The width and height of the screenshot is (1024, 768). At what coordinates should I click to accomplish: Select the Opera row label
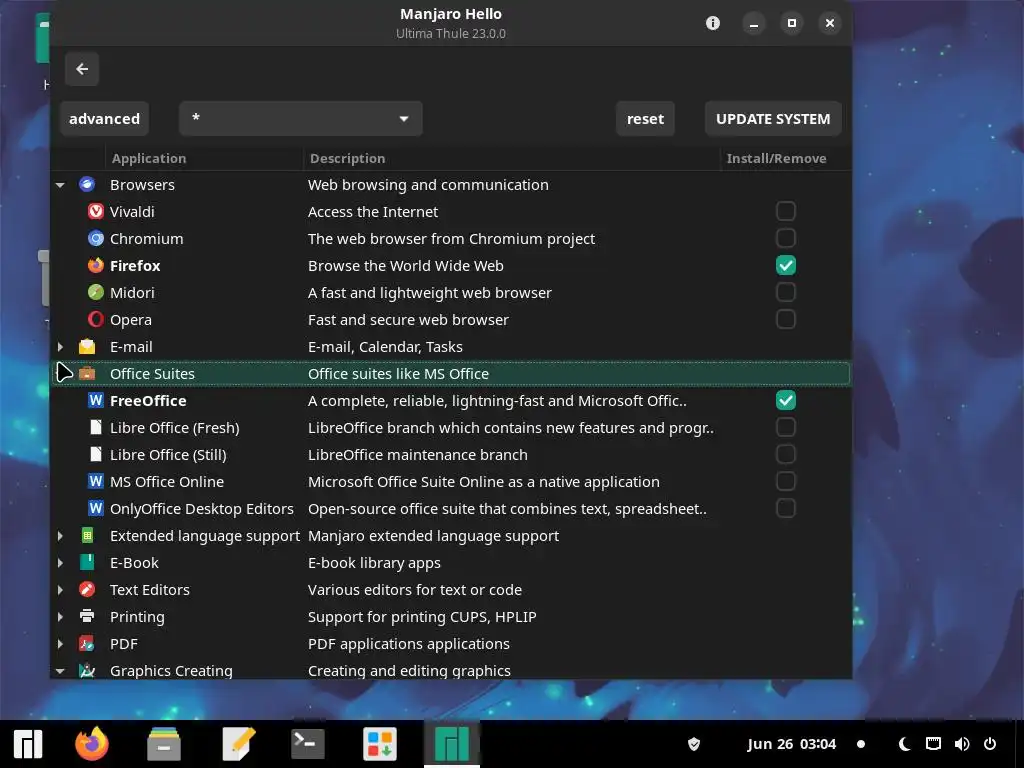(131, 320)
